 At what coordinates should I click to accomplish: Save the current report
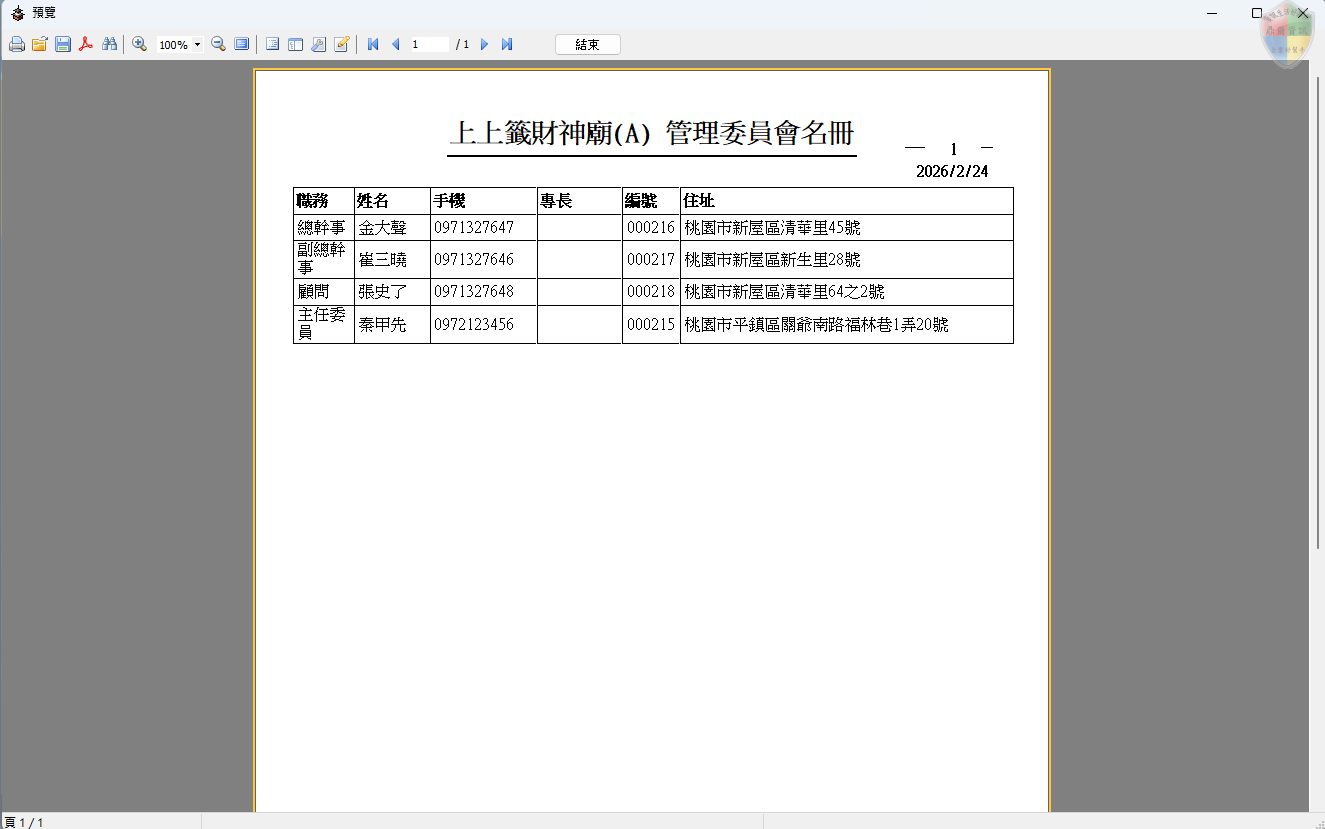pos(63,44)
